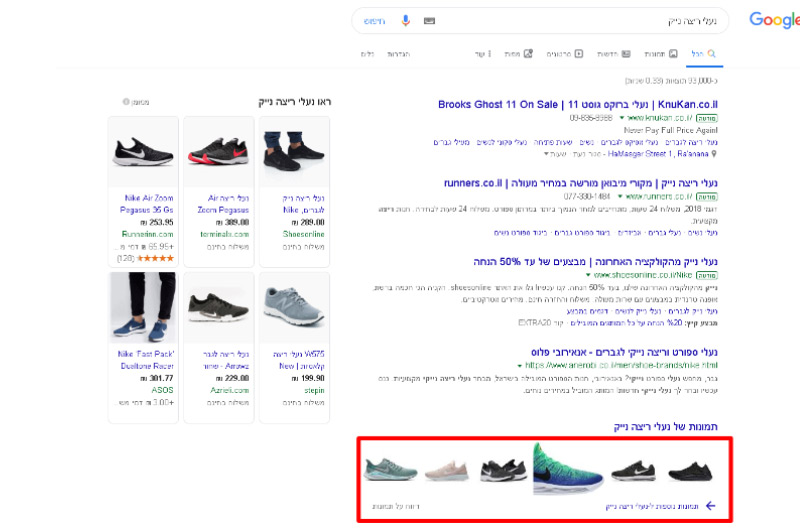Click the Nike Pegasus 35 Gs shoe photo from Runnerinn
The width and height of the screenshot is (800, 528).
coord(143,152)
